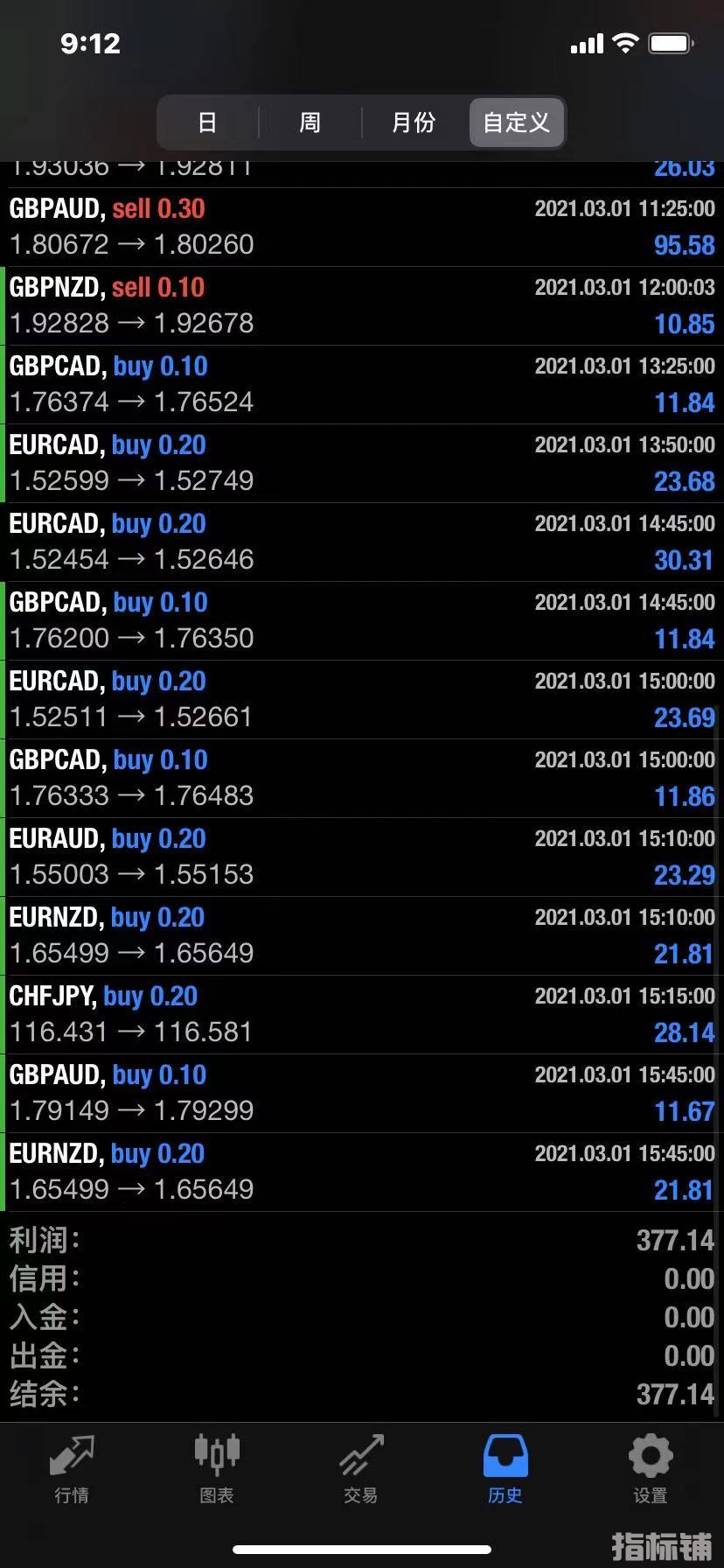Tap GBPCAD trade at 13:25:00
Viewport: 724px width, 1568px height.
[x=362, y=384]
